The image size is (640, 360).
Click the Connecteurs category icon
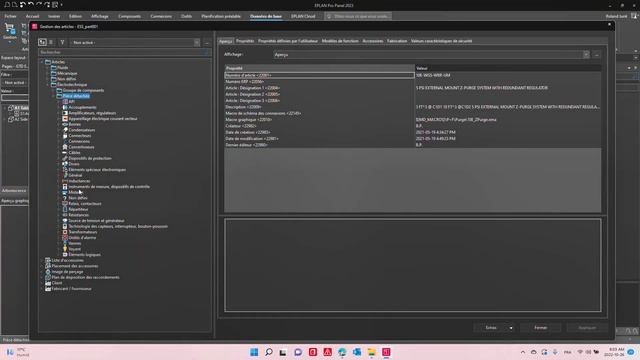tap(65, 136)
